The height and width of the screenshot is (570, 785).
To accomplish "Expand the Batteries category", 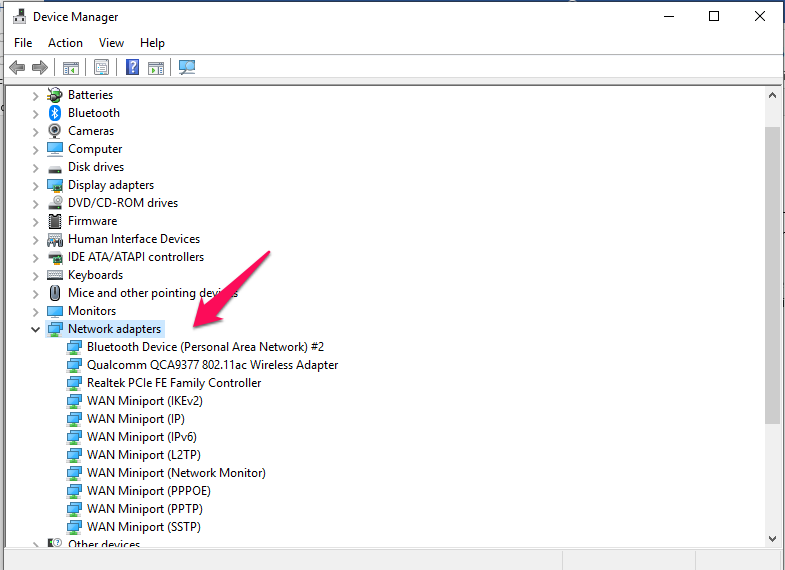I will tap(36, 95).
